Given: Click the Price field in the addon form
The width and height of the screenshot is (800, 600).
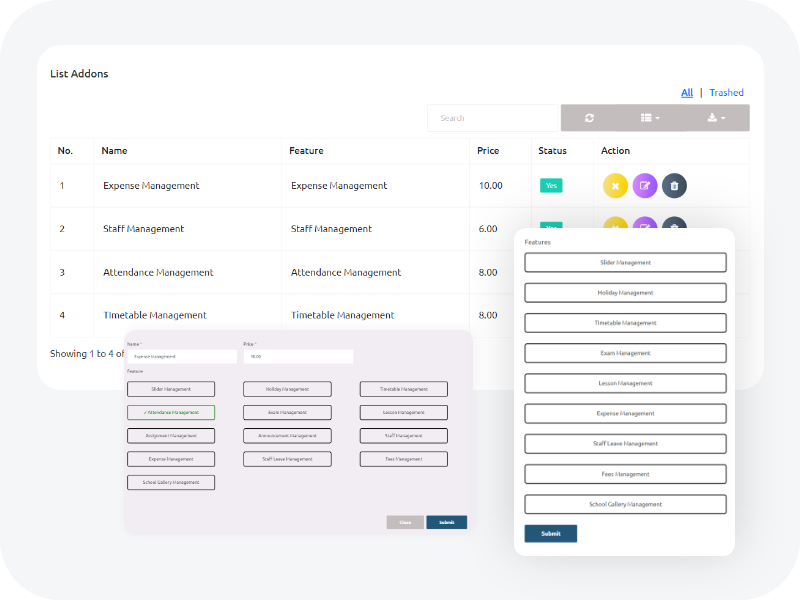Looking at the screenshot, I should pyautogui.click(x=298, y=356).
